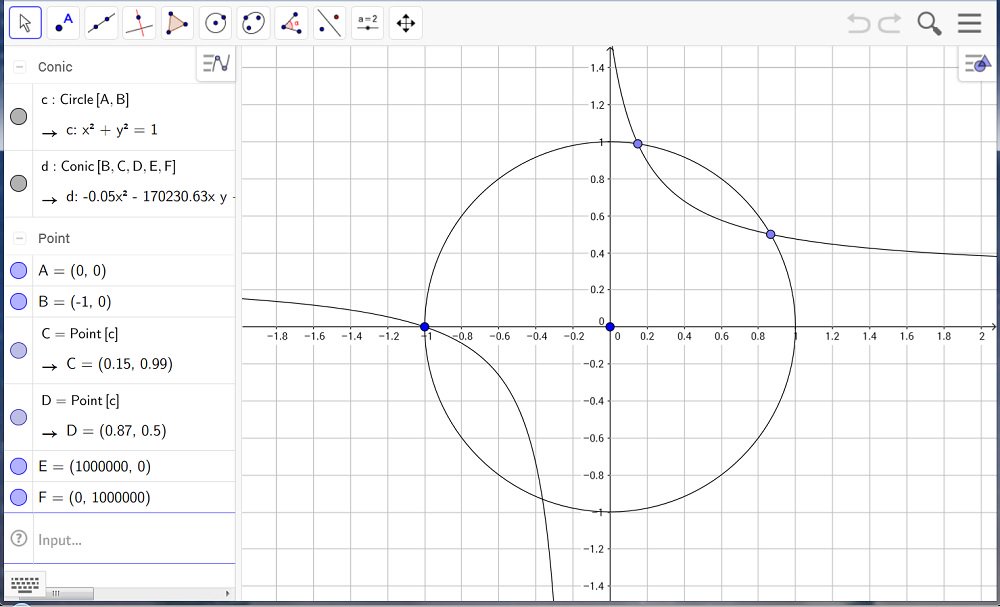This screenshot has width=1000, height=607.
Task: Select the Polygon tool
Action: (177, 24)
